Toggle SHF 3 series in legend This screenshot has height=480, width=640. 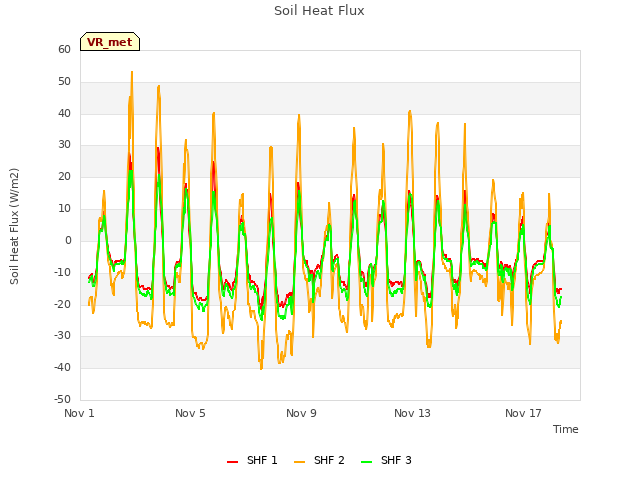(x=386, y=460)
